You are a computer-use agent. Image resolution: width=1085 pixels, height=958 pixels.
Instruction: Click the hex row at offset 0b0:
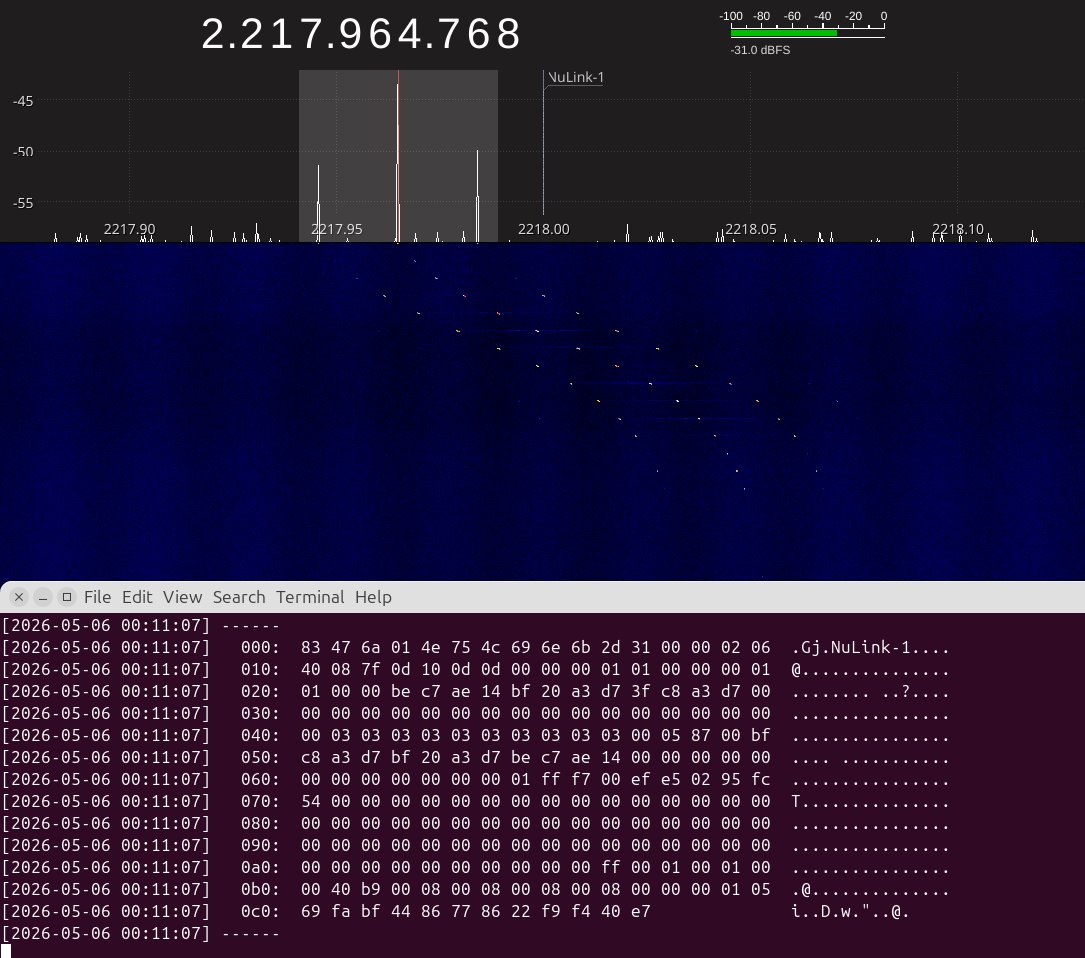[475, 889]
